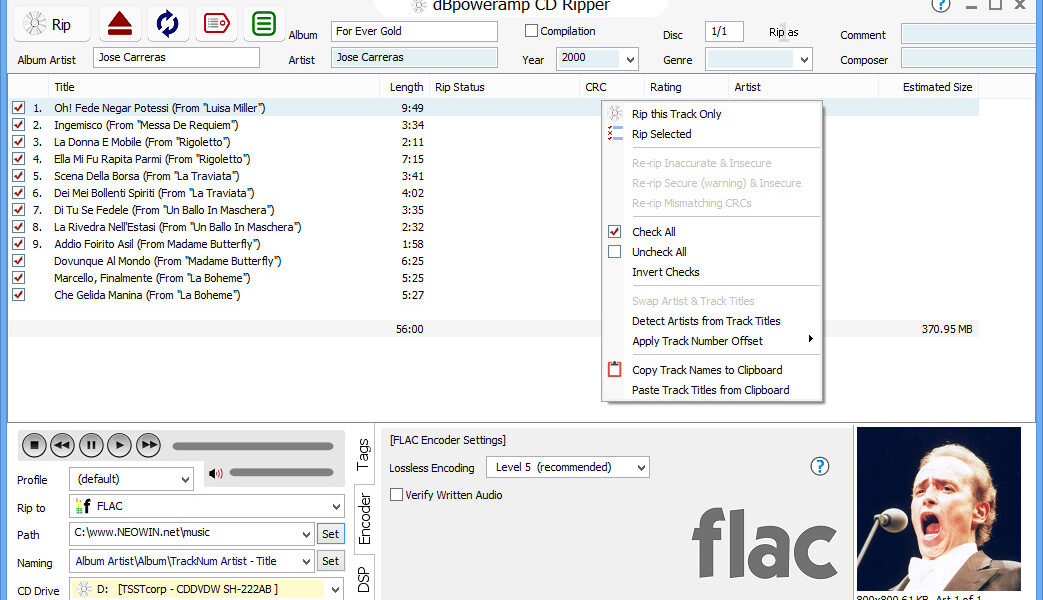Adjust the volume slider
The height and width of the screenshot is (600, 1043).
tap(281, 472)
